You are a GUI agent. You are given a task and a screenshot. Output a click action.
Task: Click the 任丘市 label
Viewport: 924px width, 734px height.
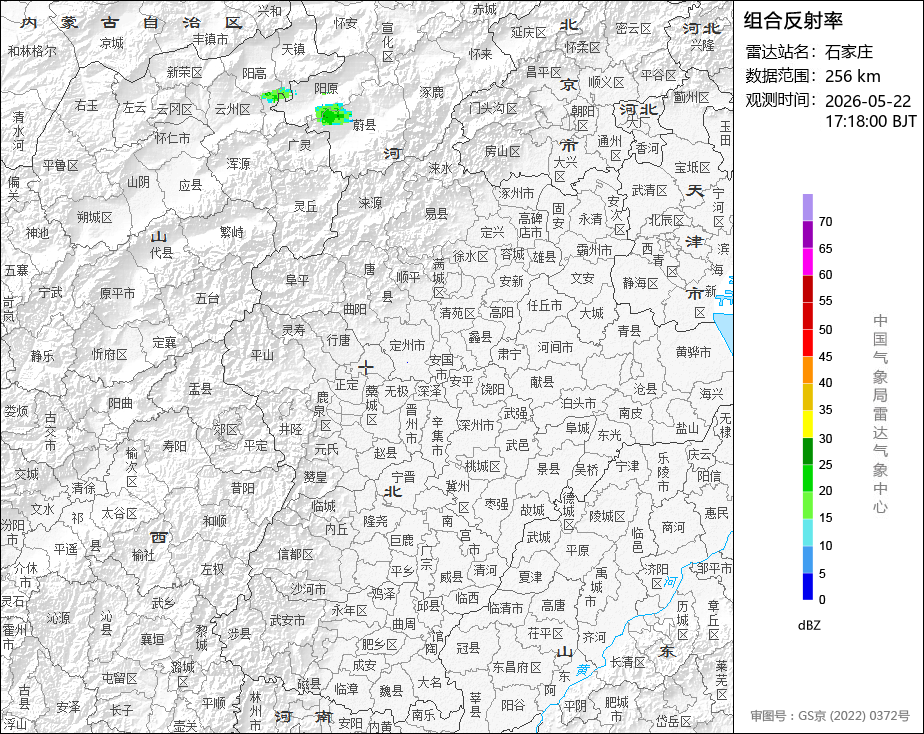click(x=544, y=305)
